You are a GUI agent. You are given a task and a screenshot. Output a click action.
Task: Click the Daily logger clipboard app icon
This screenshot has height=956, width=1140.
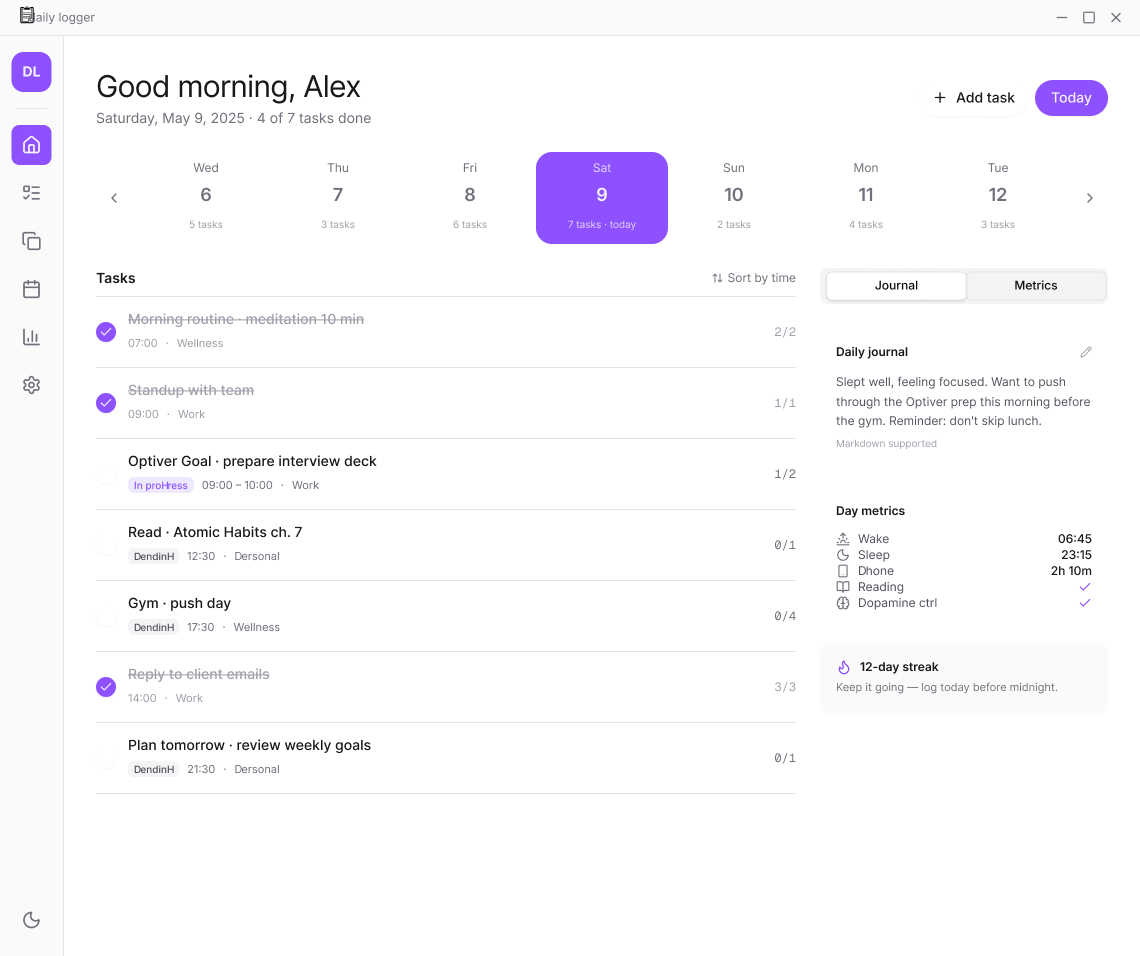coord(27,15)
